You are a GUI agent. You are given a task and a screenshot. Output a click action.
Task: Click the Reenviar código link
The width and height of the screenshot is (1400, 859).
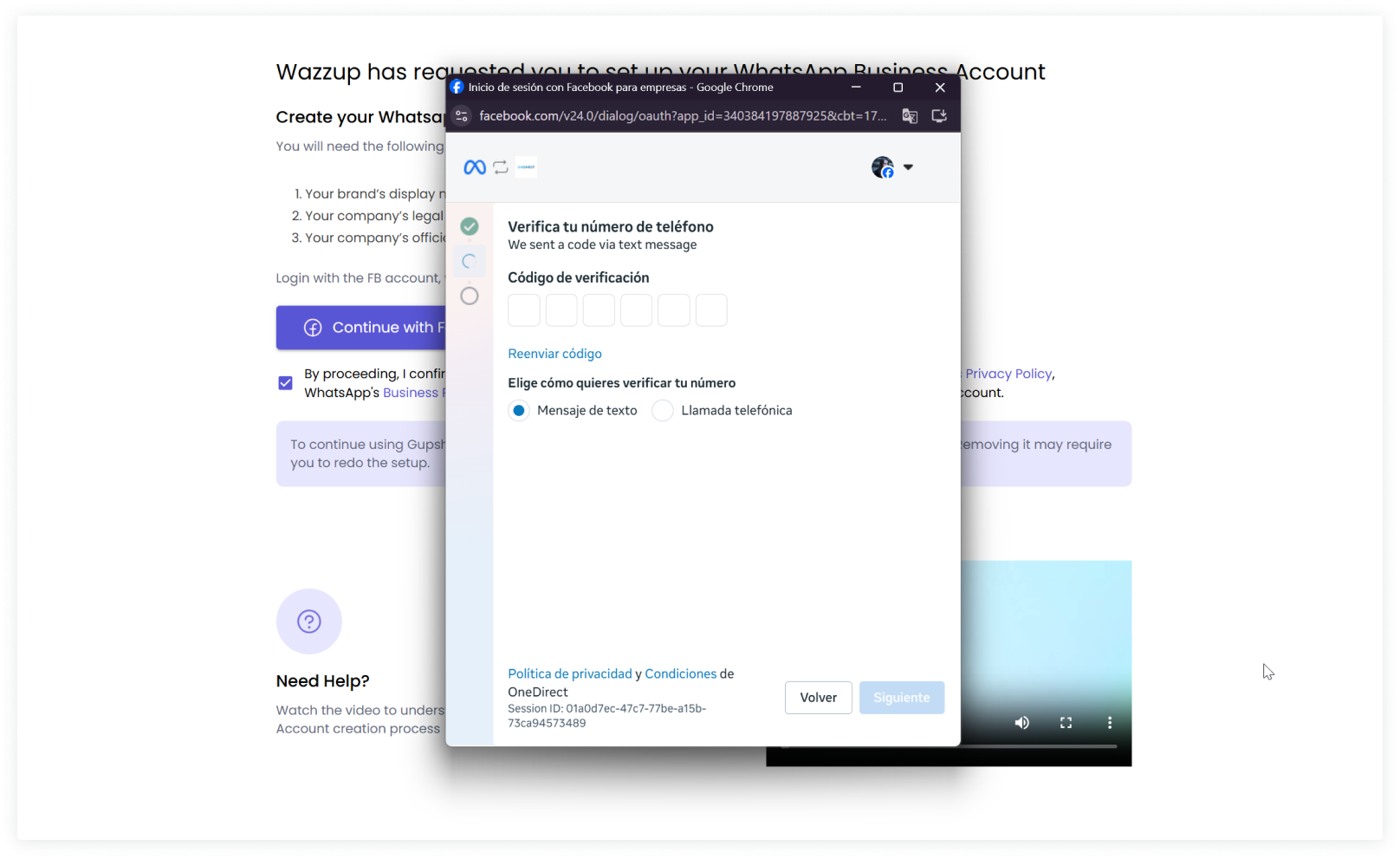[554, 354]
